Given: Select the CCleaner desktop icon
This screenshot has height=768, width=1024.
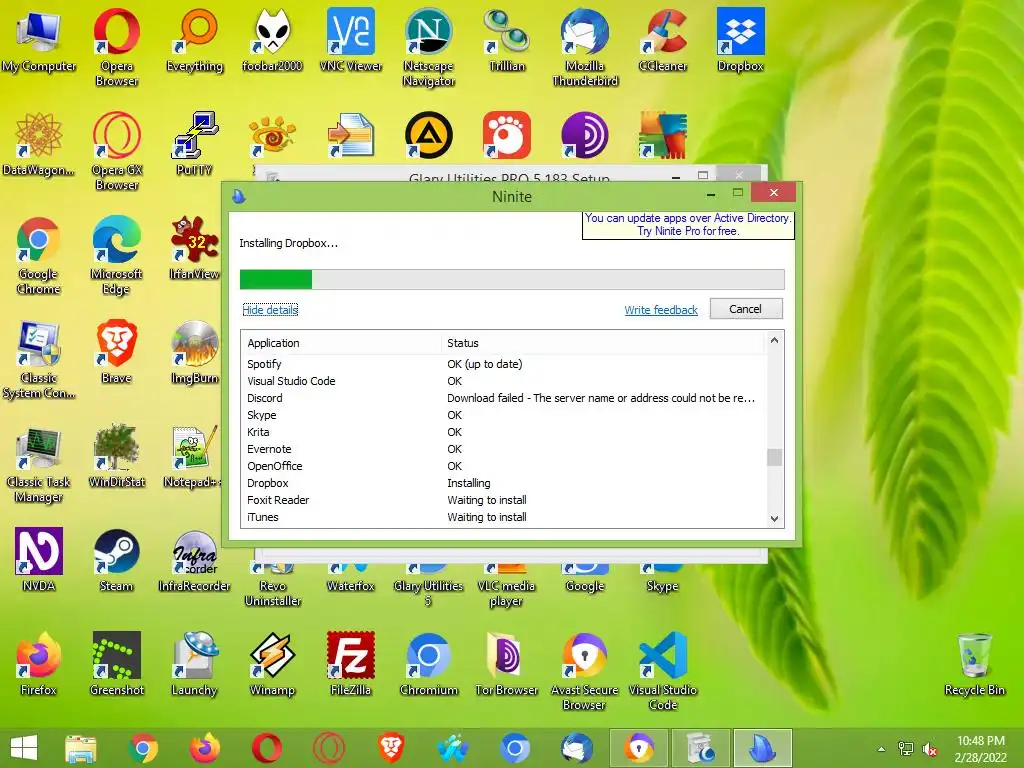Looking at the screenshot, I should [x=663, y=41].
